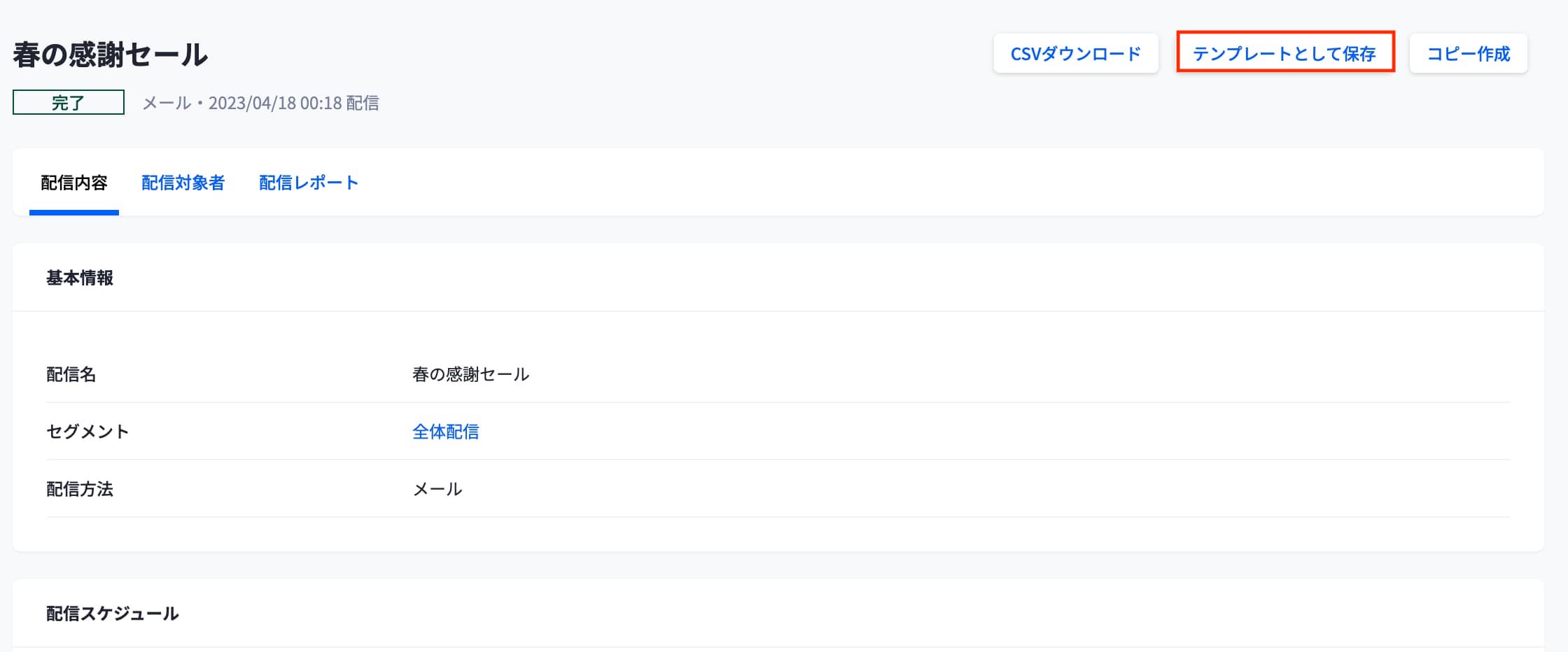This screenshot has width=1568, height=652.
Task: Click the セグメント field label
Action: 87,432
